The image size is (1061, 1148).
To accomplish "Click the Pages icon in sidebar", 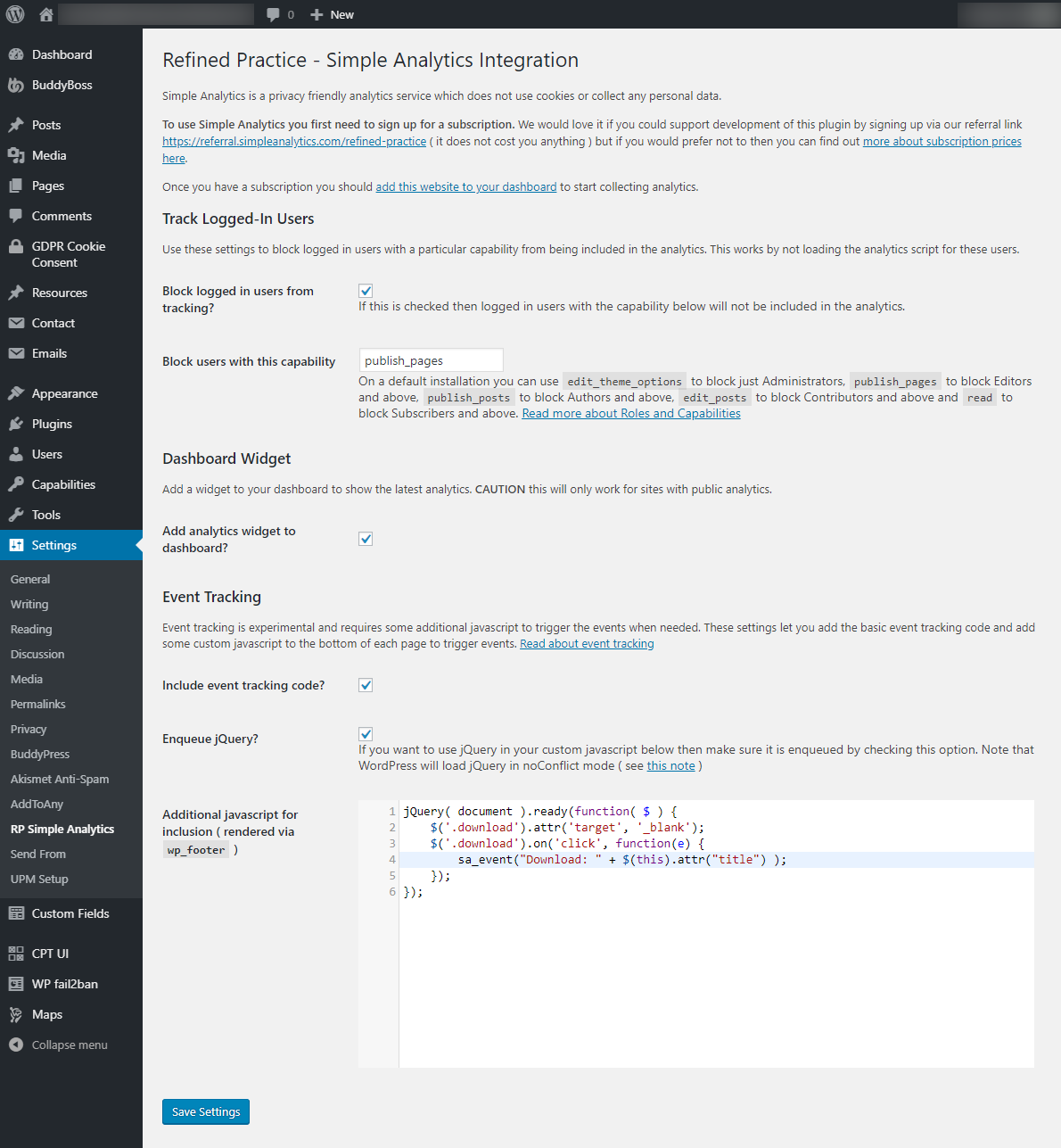I will coord(16,186).
